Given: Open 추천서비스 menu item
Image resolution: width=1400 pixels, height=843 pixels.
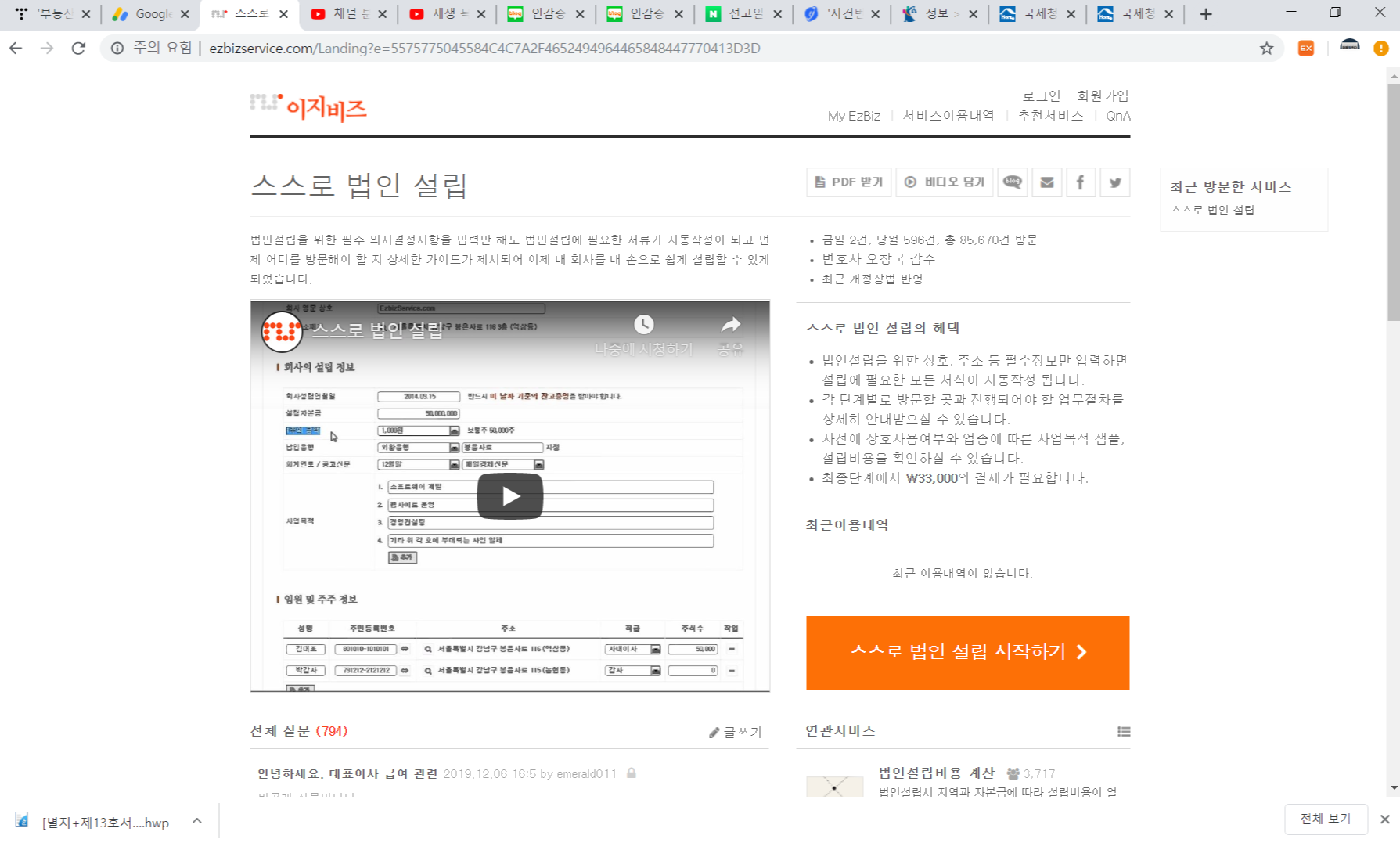Looking at the screenshot, I should (1050, 116).
